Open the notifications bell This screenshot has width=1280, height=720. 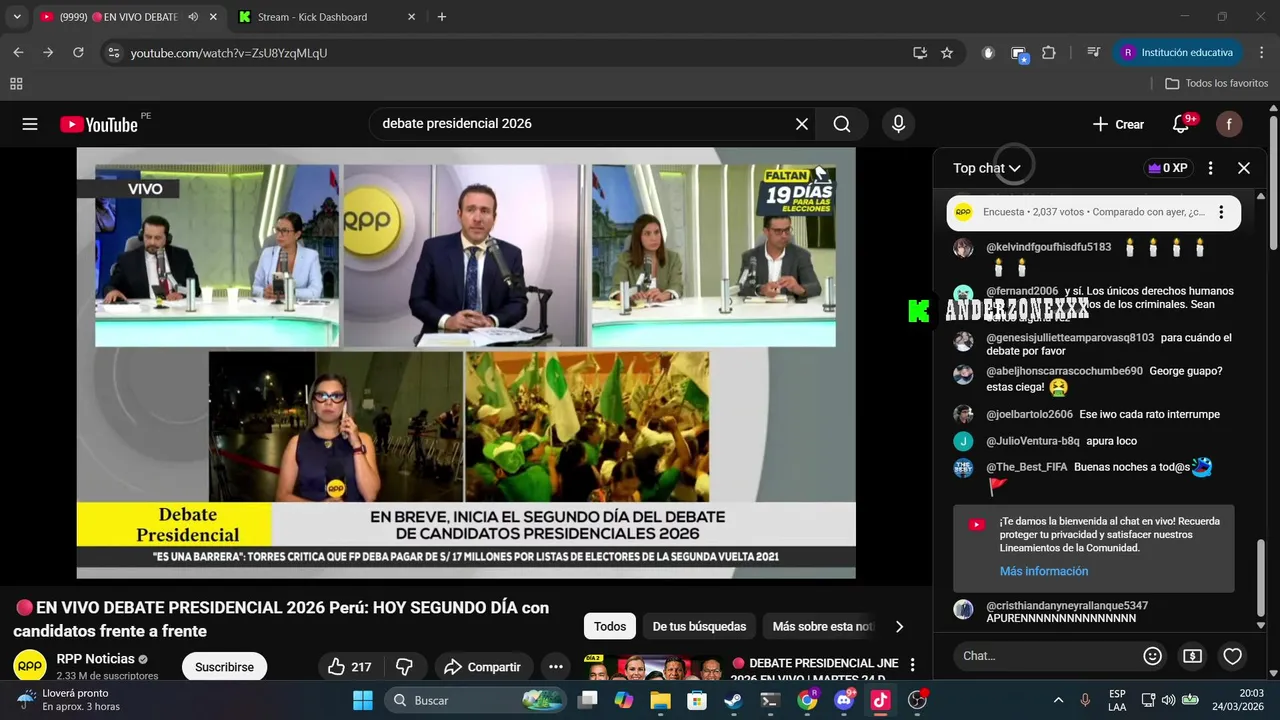pyautogui.click(x=1181, y=124)
